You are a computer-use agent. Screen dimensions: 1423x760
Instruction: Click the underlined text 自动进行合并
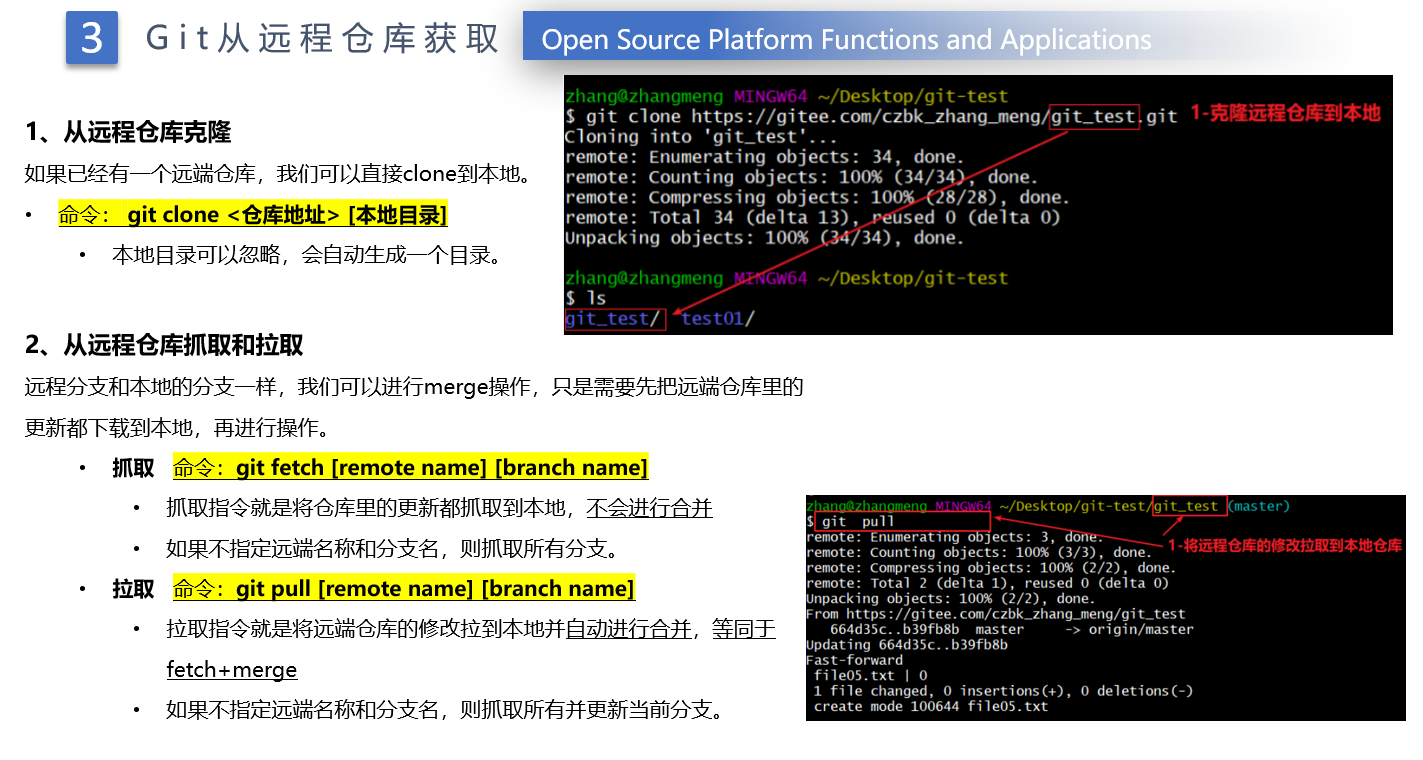(x=628, y=629)
